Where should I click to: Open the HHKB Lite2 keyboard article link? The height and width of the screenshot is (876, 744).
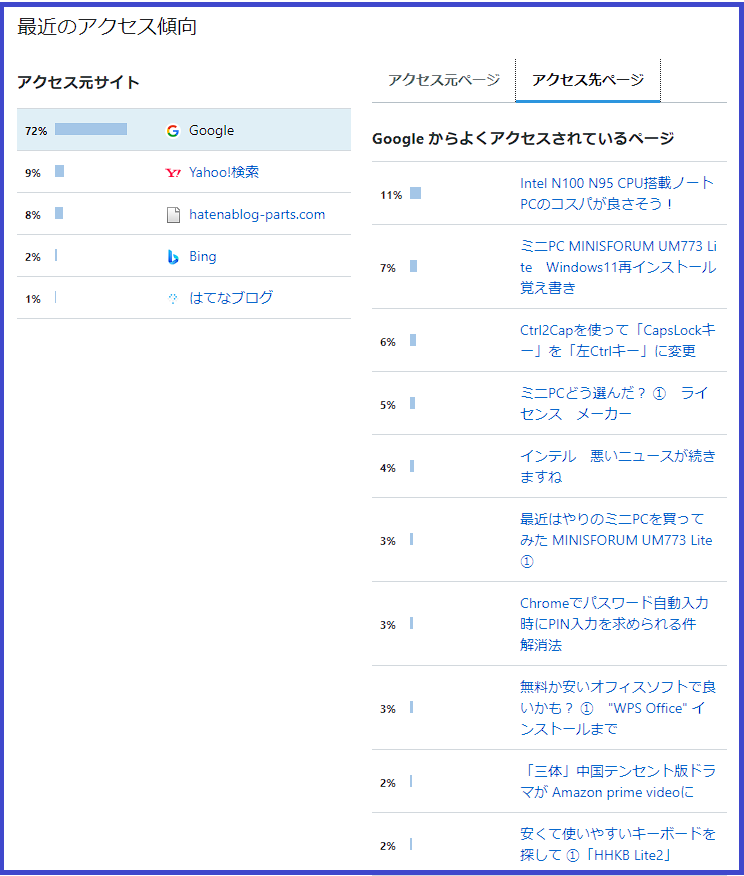(617, 844)
